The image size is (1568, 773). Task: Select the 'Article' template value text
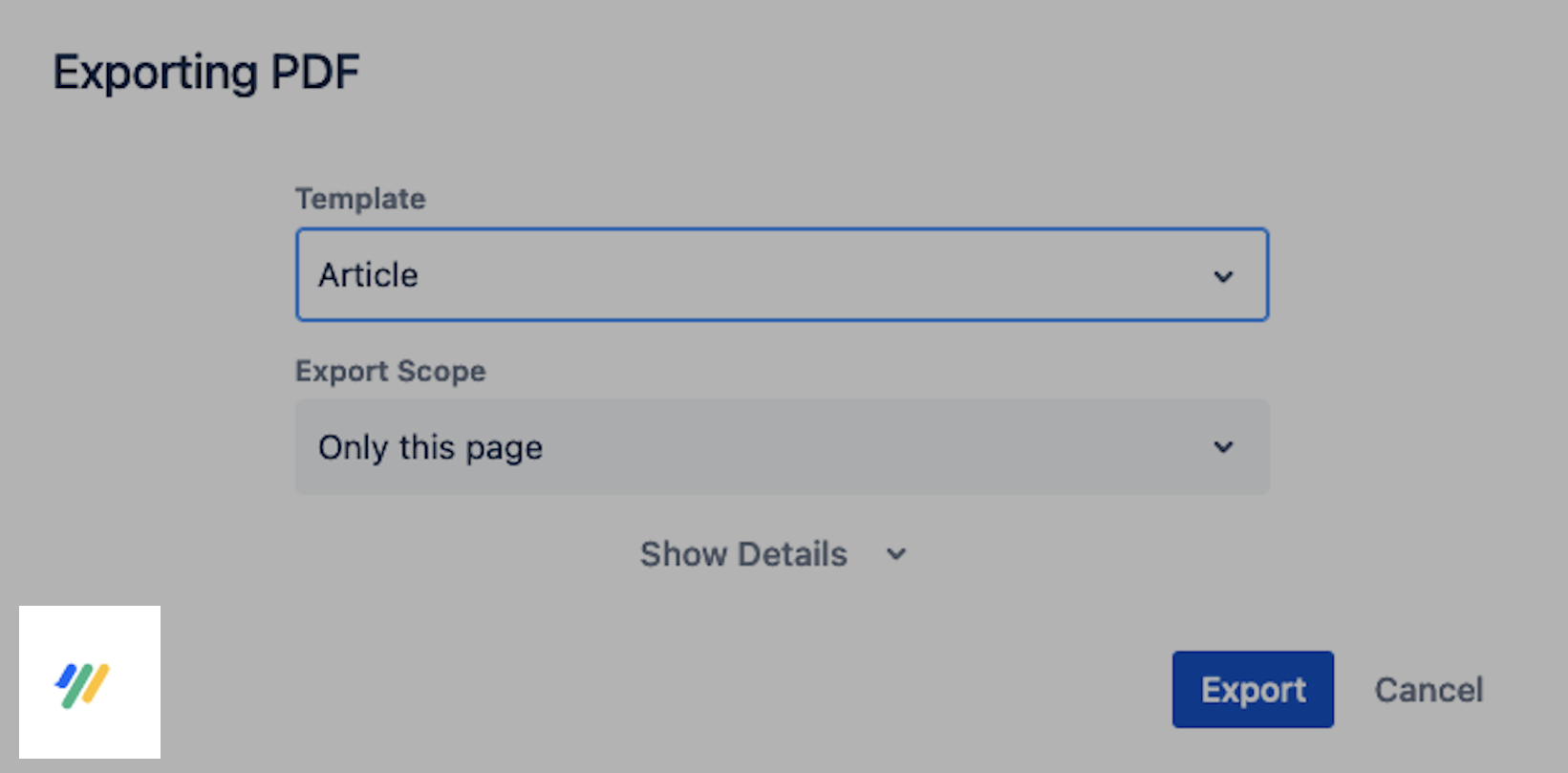pyautogui.click(x=369, y=275)
